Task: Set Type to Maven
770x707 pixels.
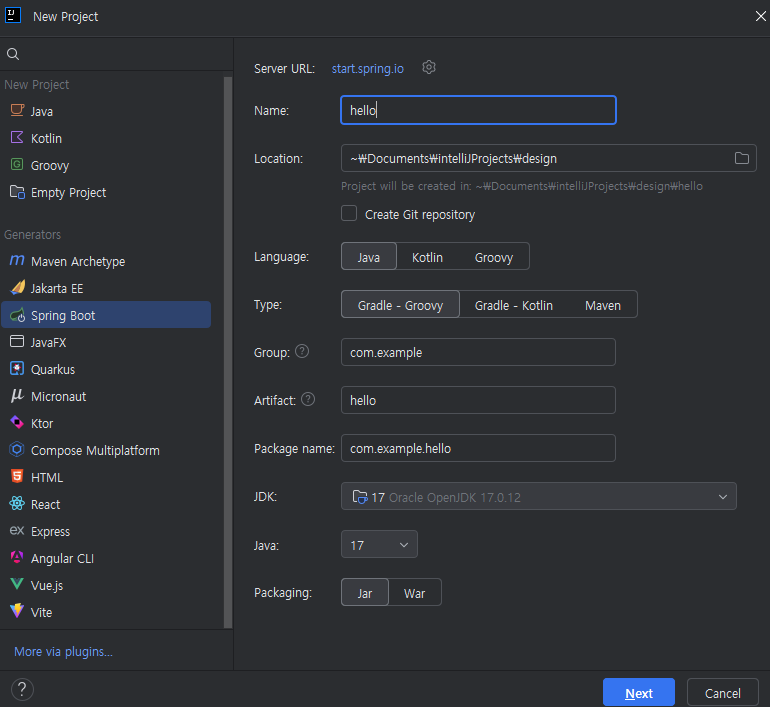Action: (603, 304)
